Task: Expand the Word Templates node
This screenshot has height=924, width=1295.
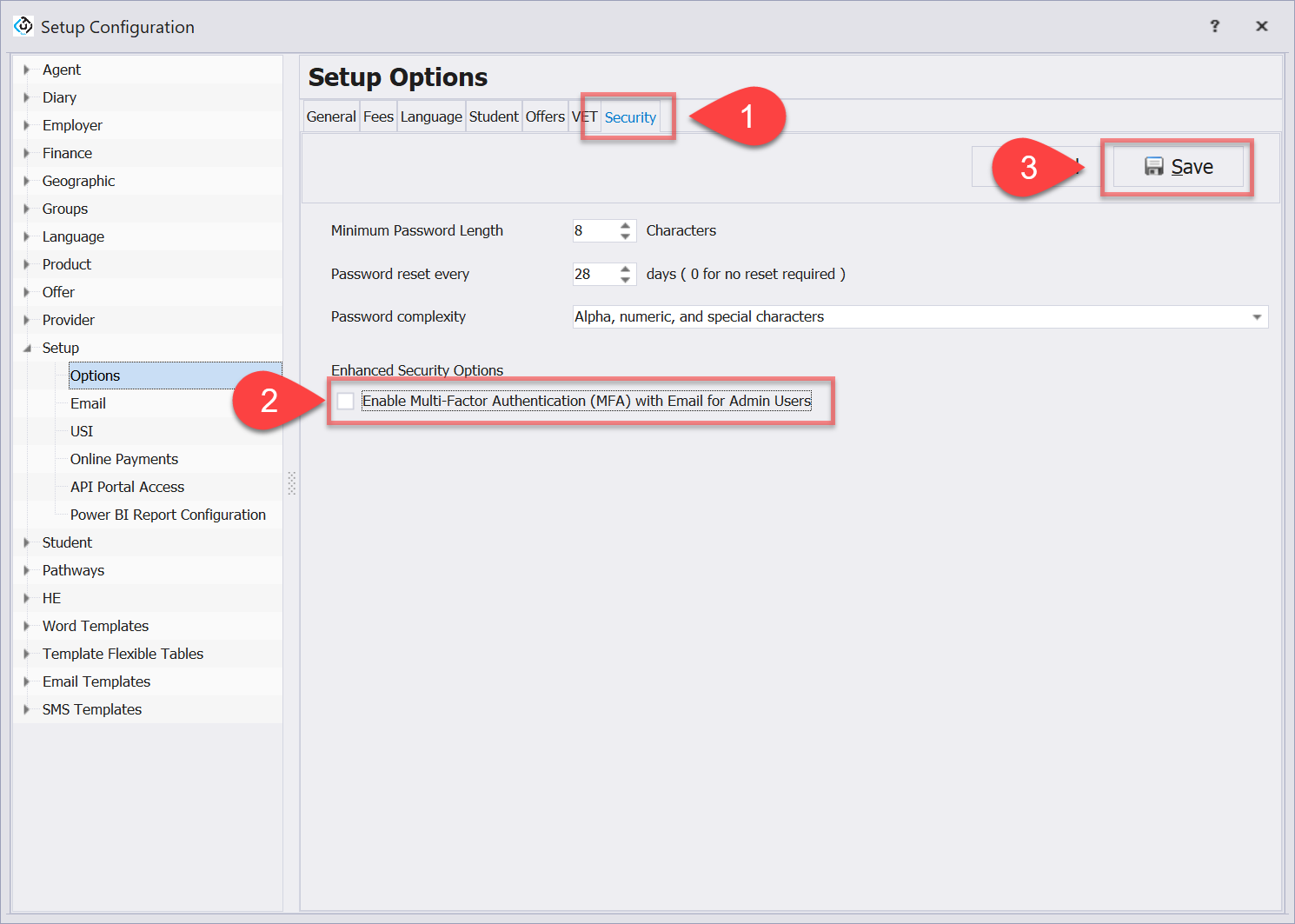Action: [x=27, y=626]
